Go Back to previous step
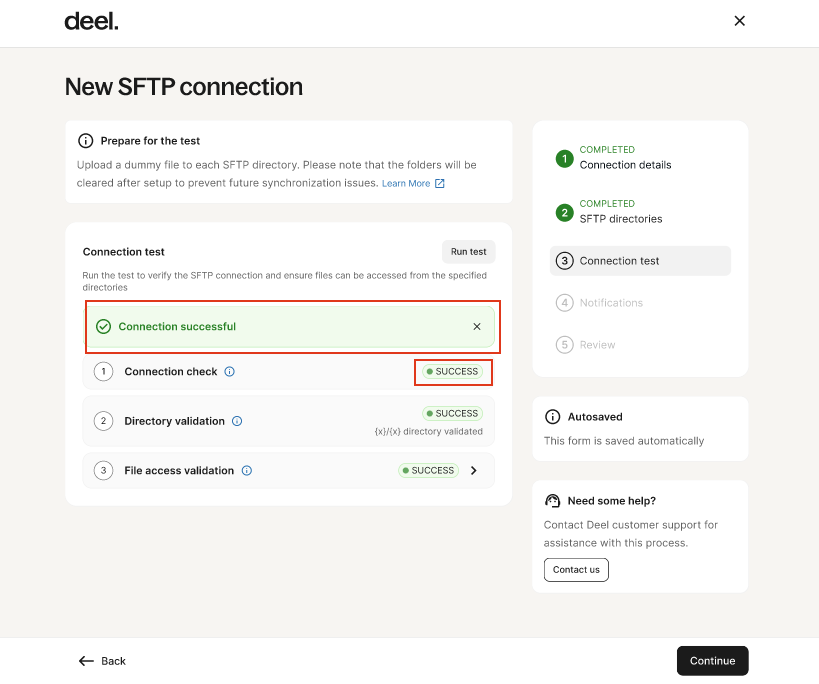 [x=103, y=661]
